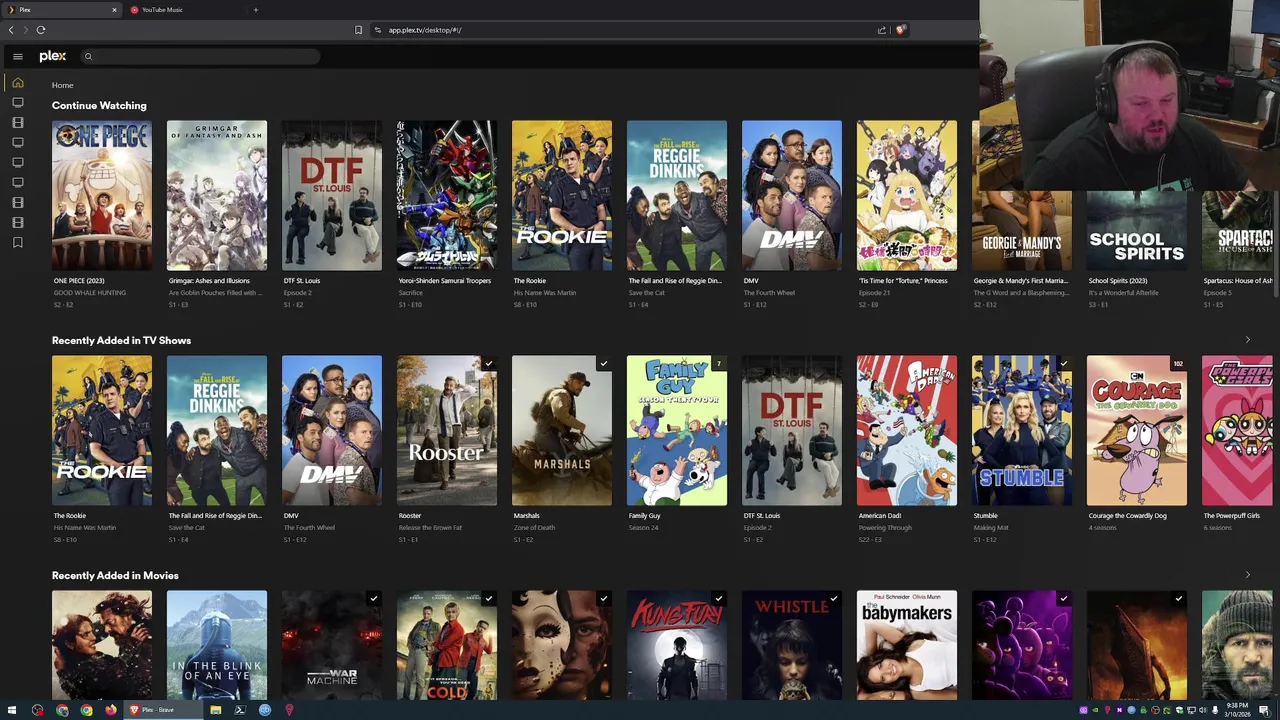Close the Plex browser tab
1280x720 pixels.
[114, 10]
